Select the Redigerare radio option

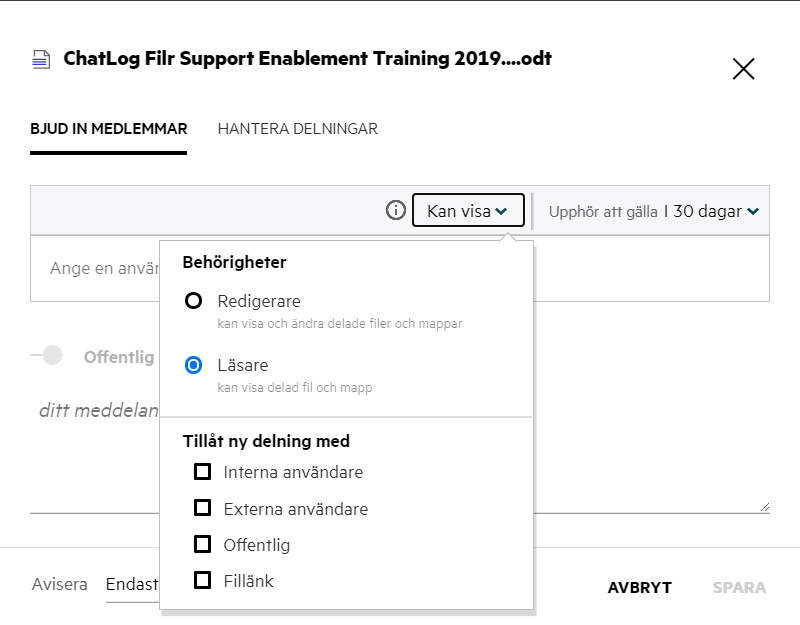click(195, 301)
